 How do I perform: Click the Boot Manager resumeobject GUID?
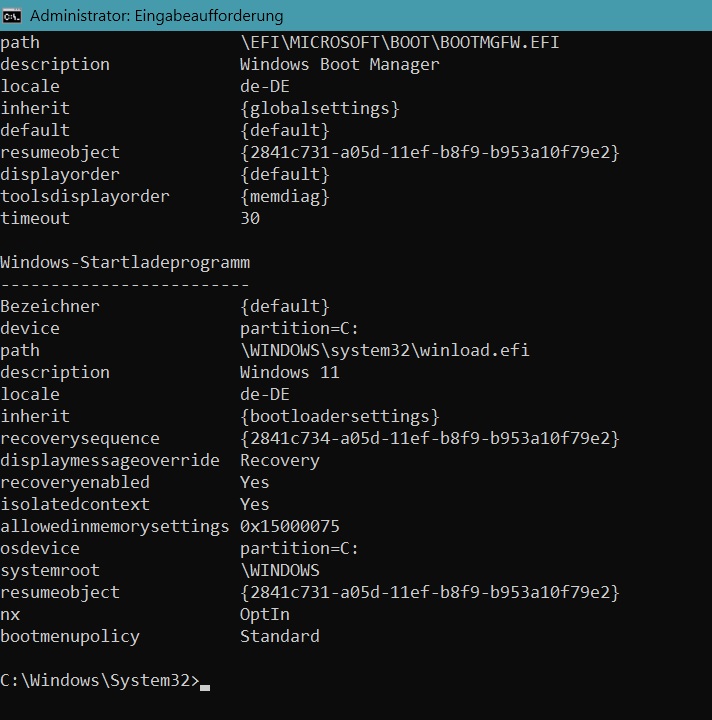[430, 152]
